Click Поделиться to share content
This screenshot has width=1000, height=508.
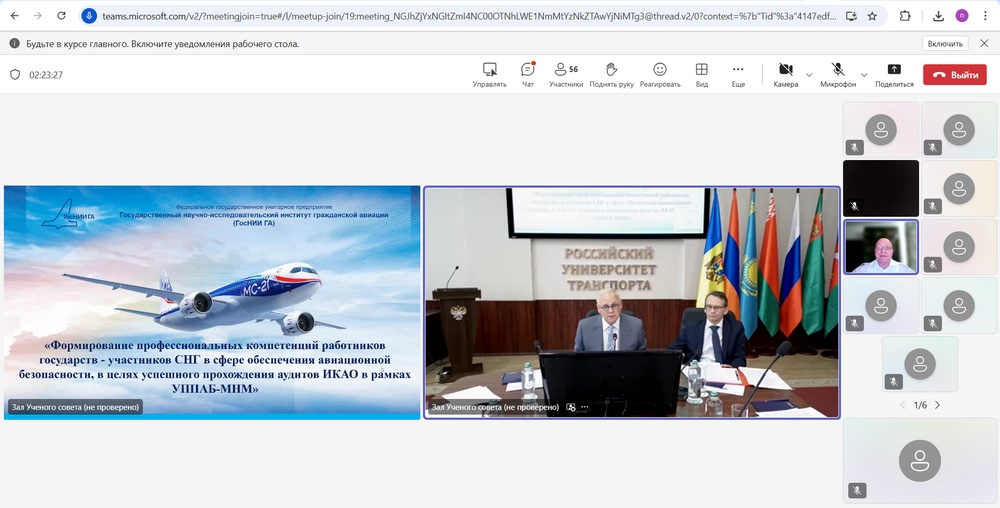(x=894, y=75)
